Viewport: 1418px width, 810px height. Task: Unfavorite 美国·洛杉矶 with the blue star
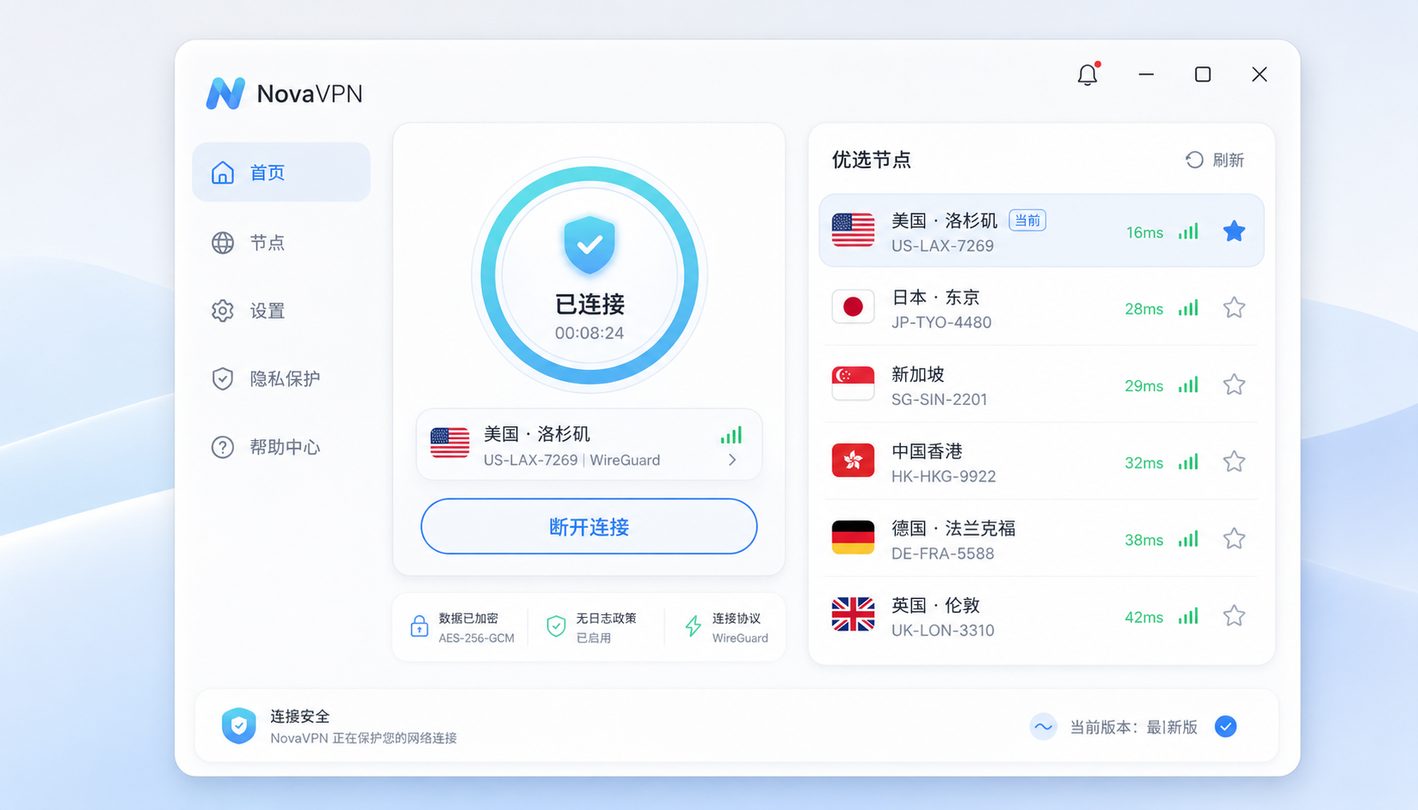coord(1234,231)
